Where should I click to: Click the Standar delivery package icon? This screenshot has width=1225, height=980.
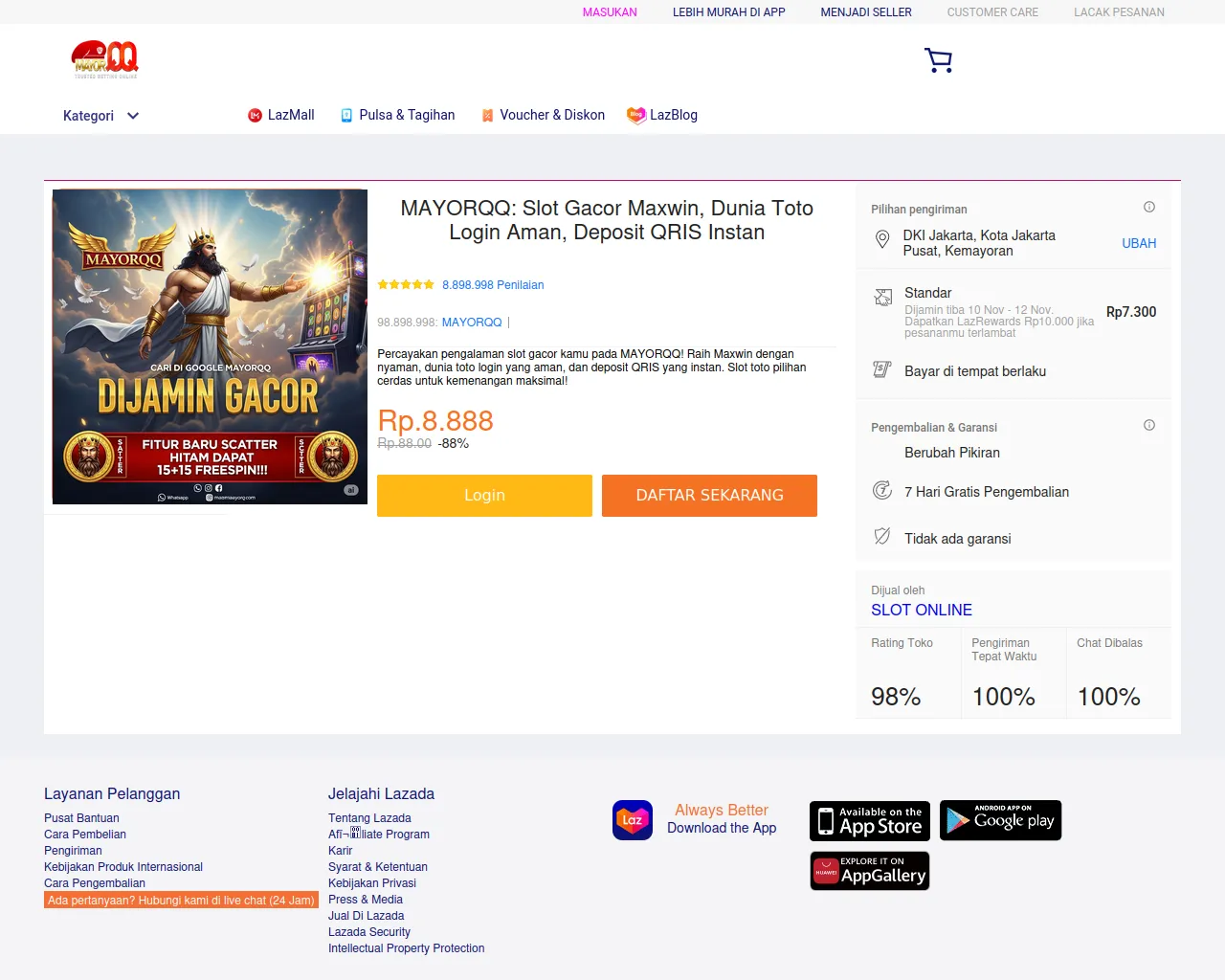point(882,298)
